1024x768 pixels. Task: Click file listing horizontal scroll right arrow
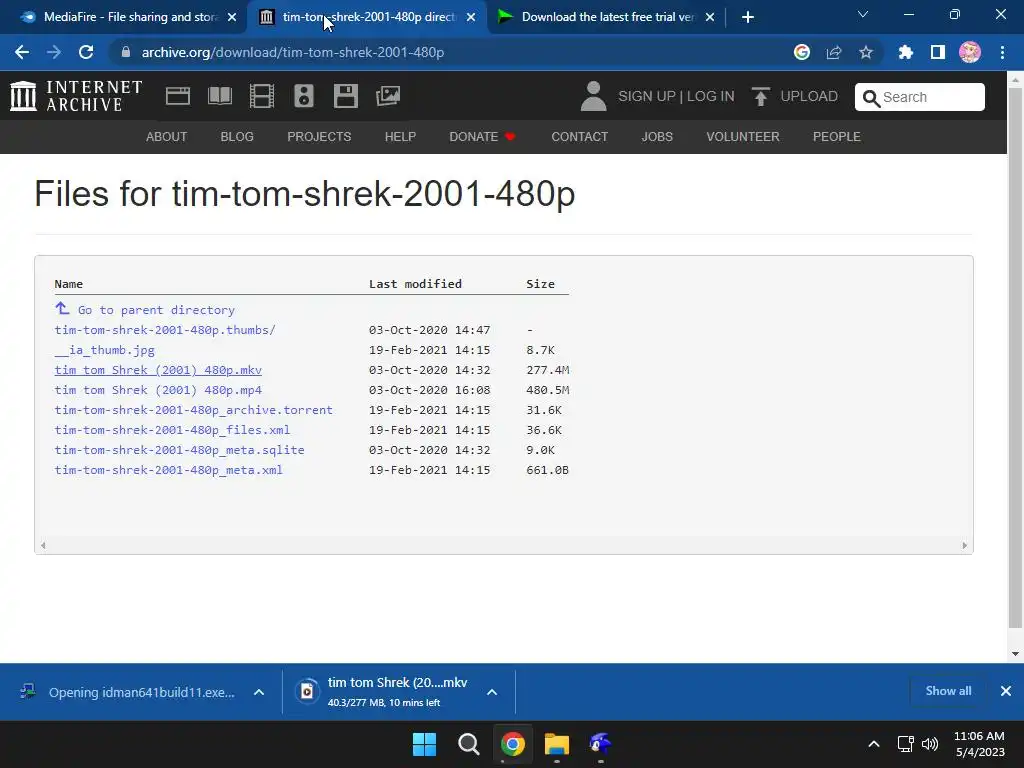click(965, 545)
